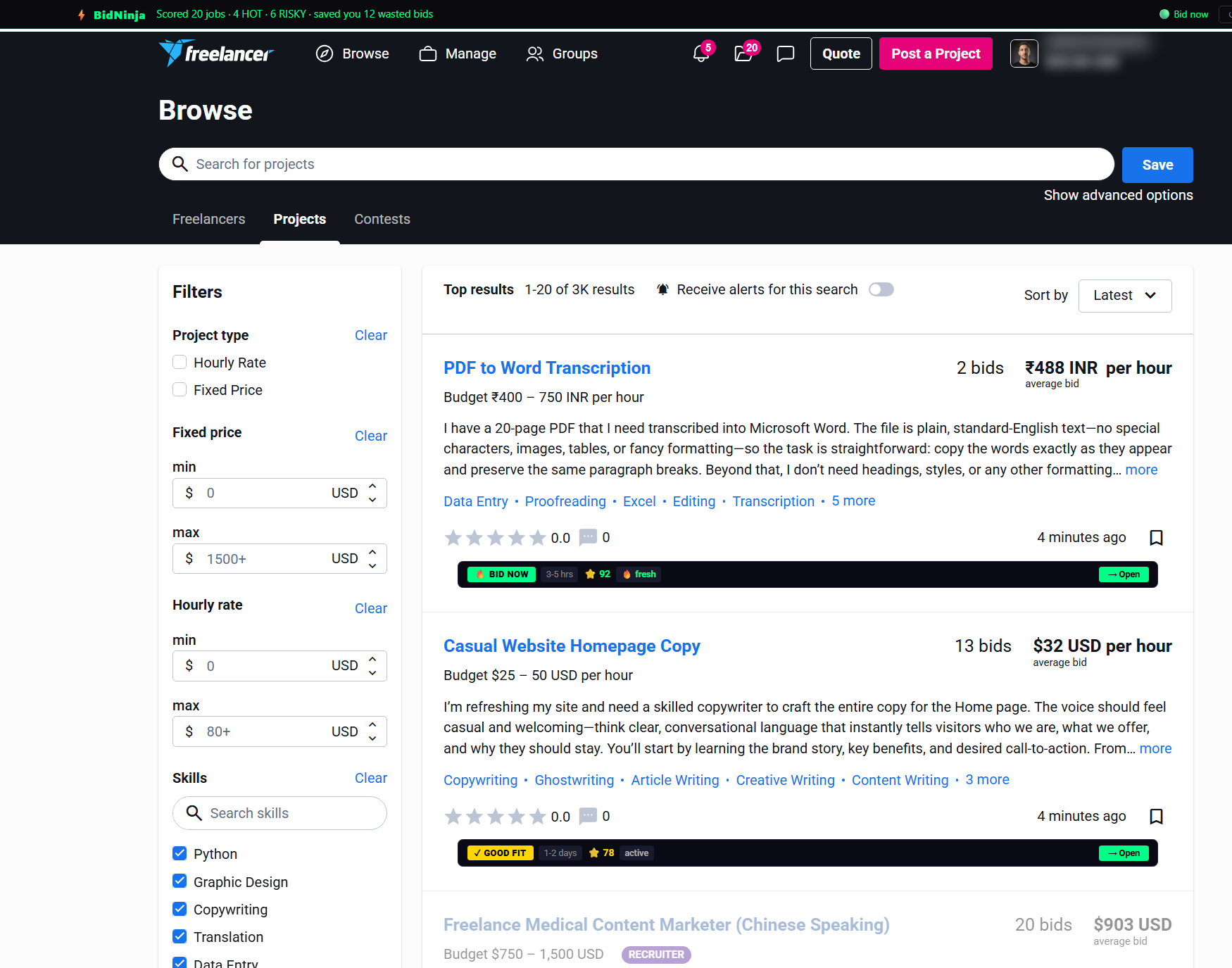Open the messages chat icon
Viewport: 1232px width, 968px height.
(786, 54)
